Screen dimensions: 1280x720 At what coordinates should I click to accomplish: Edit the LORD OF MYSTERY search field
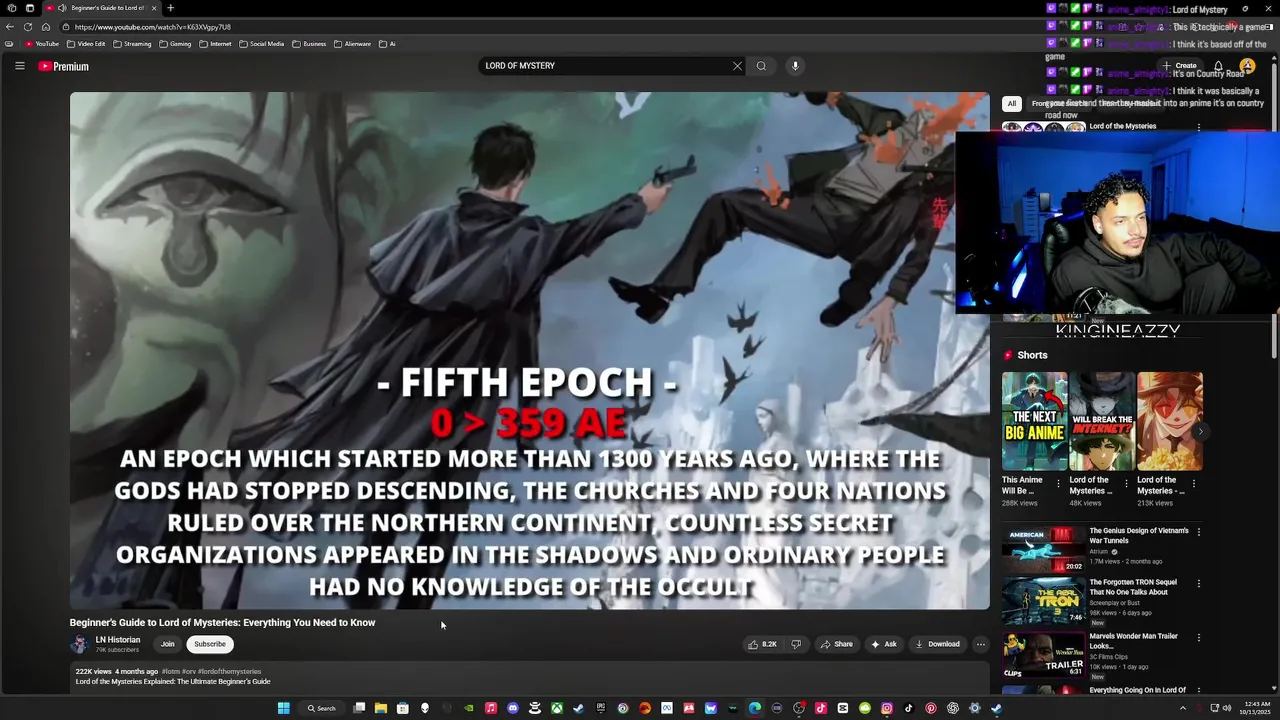pos(605,66)
